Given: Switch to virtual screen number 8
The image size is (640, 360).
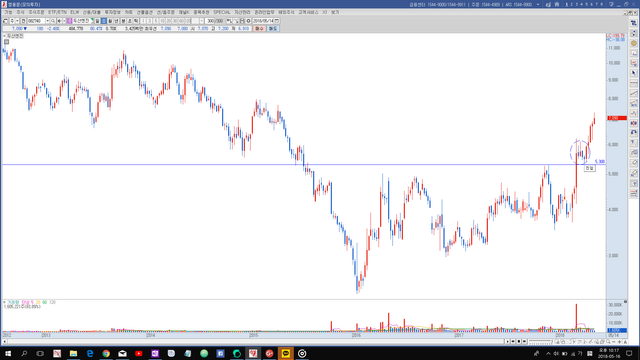Looking at the screenshot, I should pyautogui.click(x=602, y=4).
